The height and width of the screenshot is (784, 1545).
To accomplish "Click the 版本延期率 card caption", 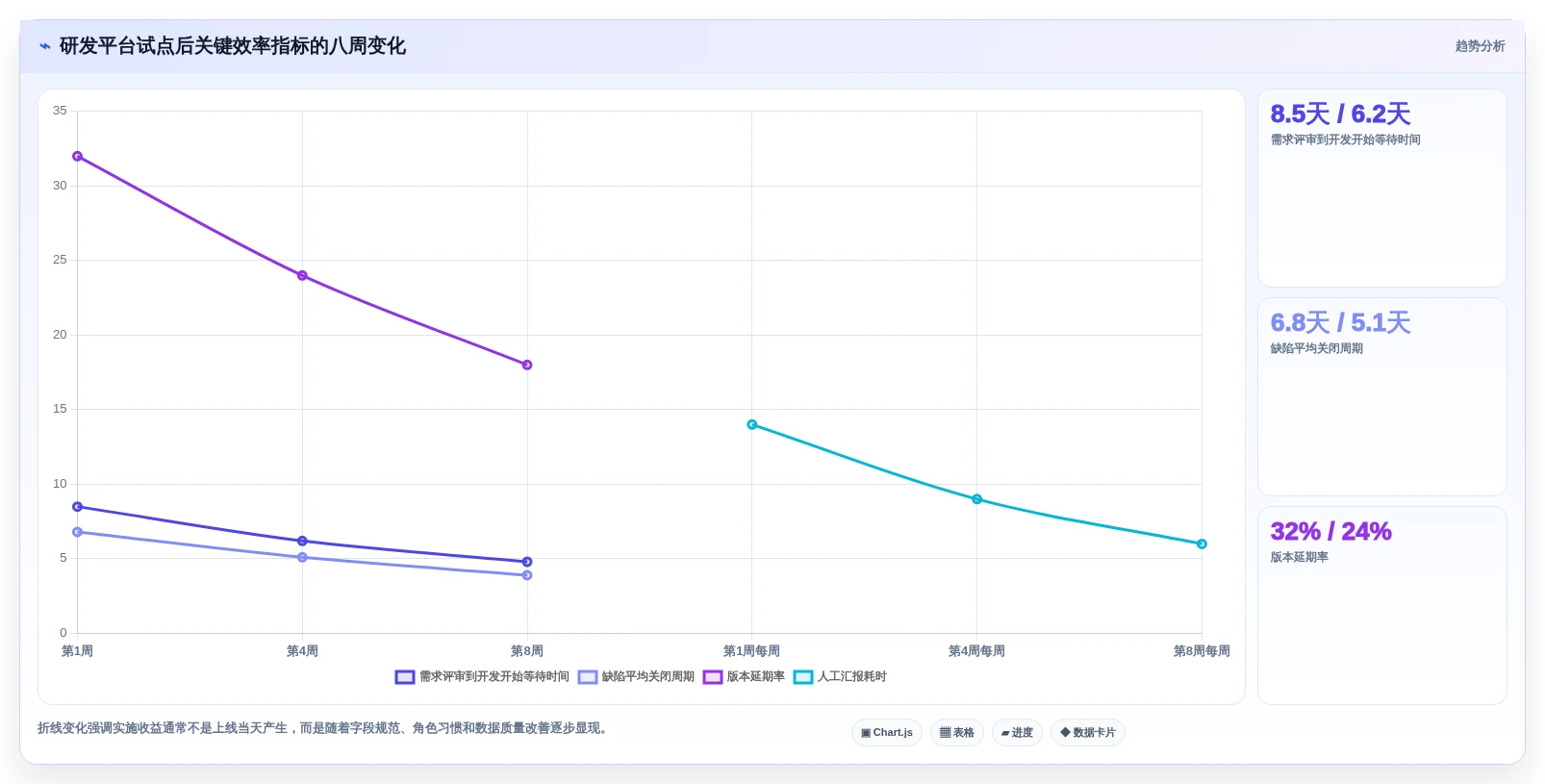I will pos(1299,557).
